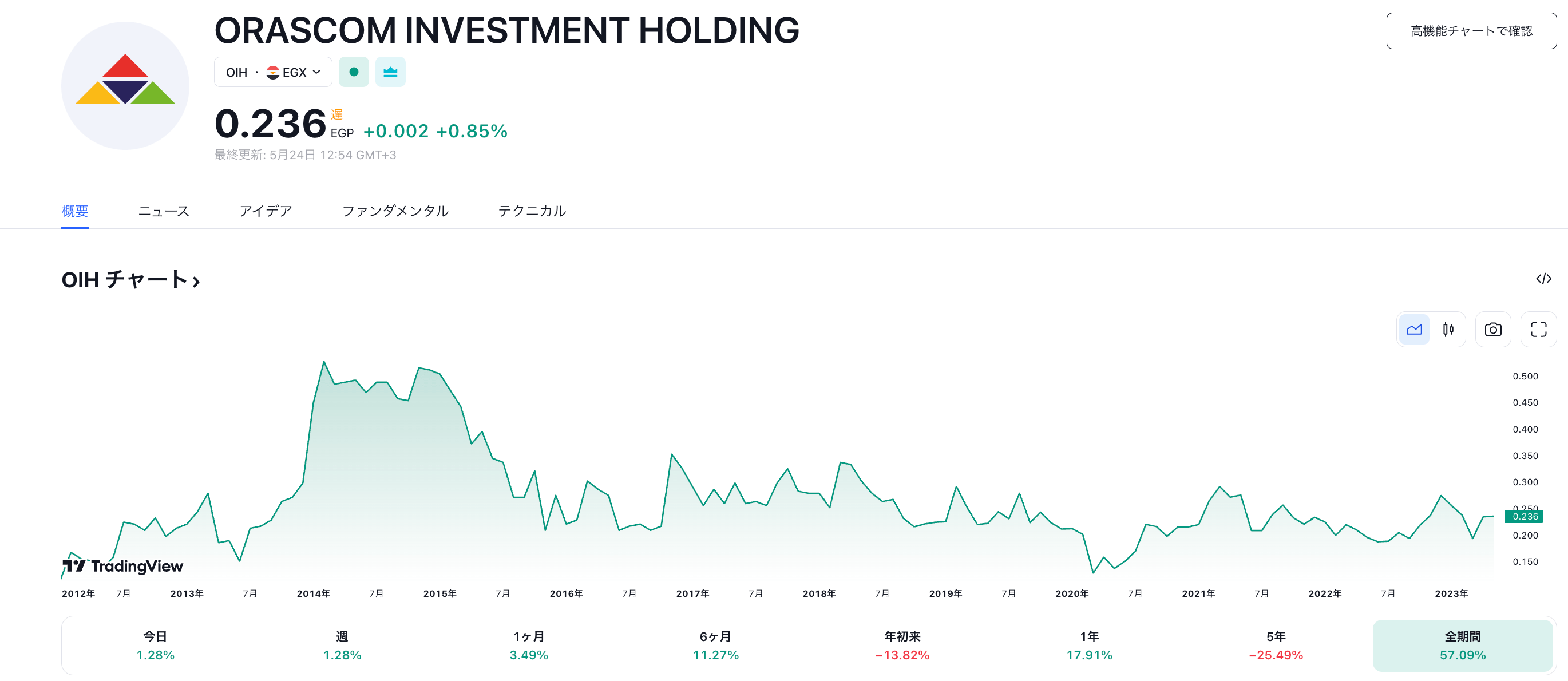This screenshot has height=681, width=1568.
Task: Switch to the ニュース tab
Action: click(164, 211)
